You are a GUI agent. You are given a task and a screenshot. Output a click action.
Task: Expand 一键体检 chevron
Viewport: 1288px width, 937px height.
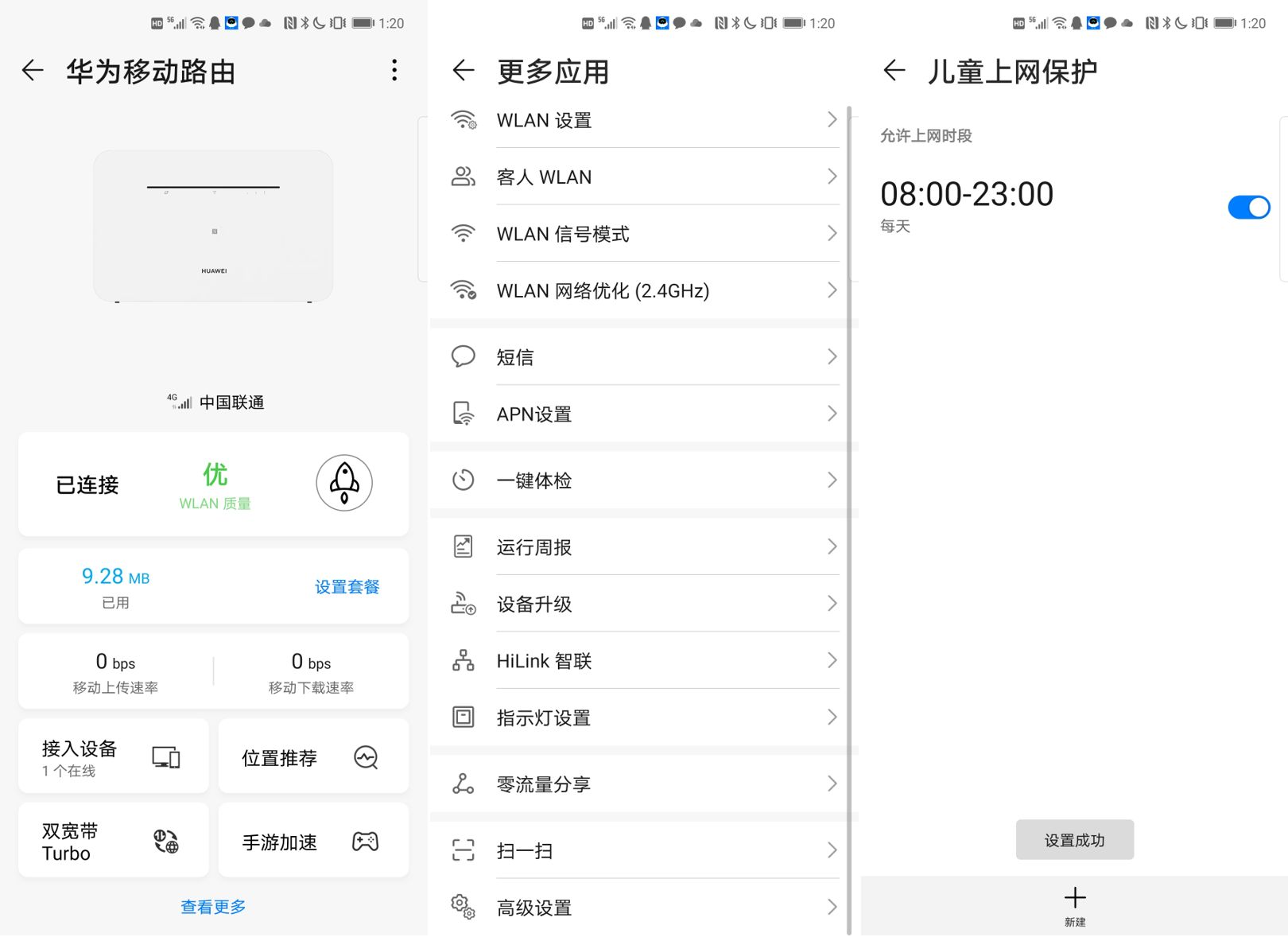pyautogui.click(x=832, y=480)
